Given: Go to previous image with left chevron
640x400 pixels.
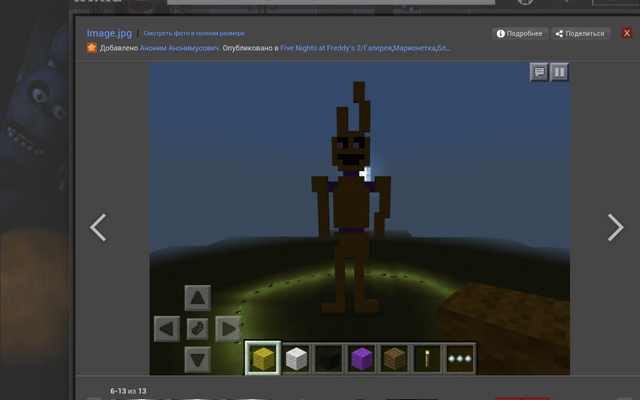Looking at the screenshot, I should coord(98,227).
